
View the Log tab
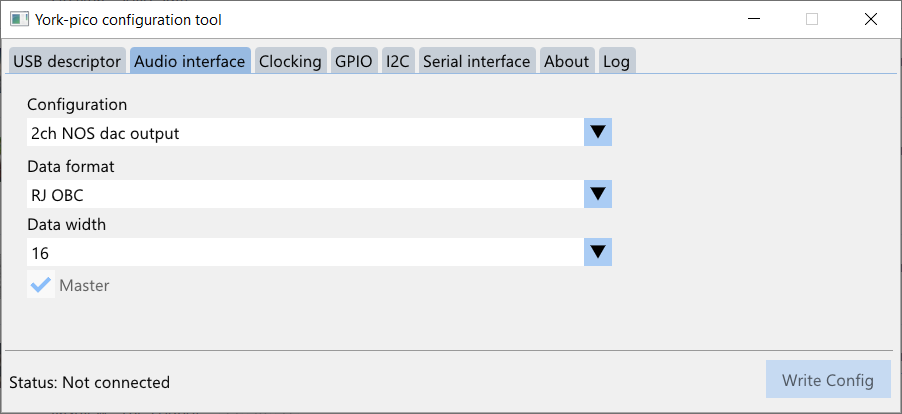pos(617,61)
